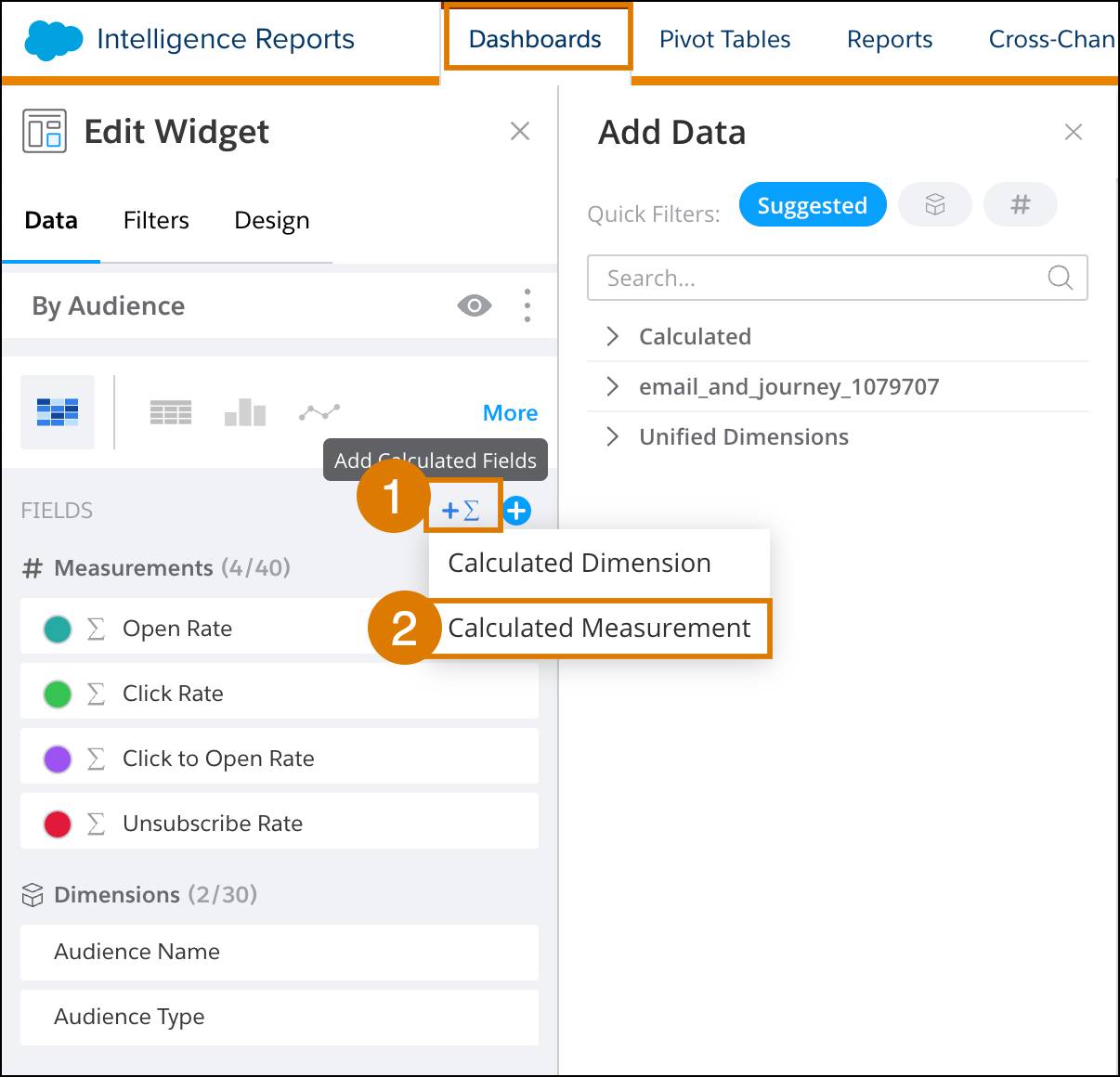Expand the Calculated data section
This screenshot has height=1077, width=1120.
[611, 336]
